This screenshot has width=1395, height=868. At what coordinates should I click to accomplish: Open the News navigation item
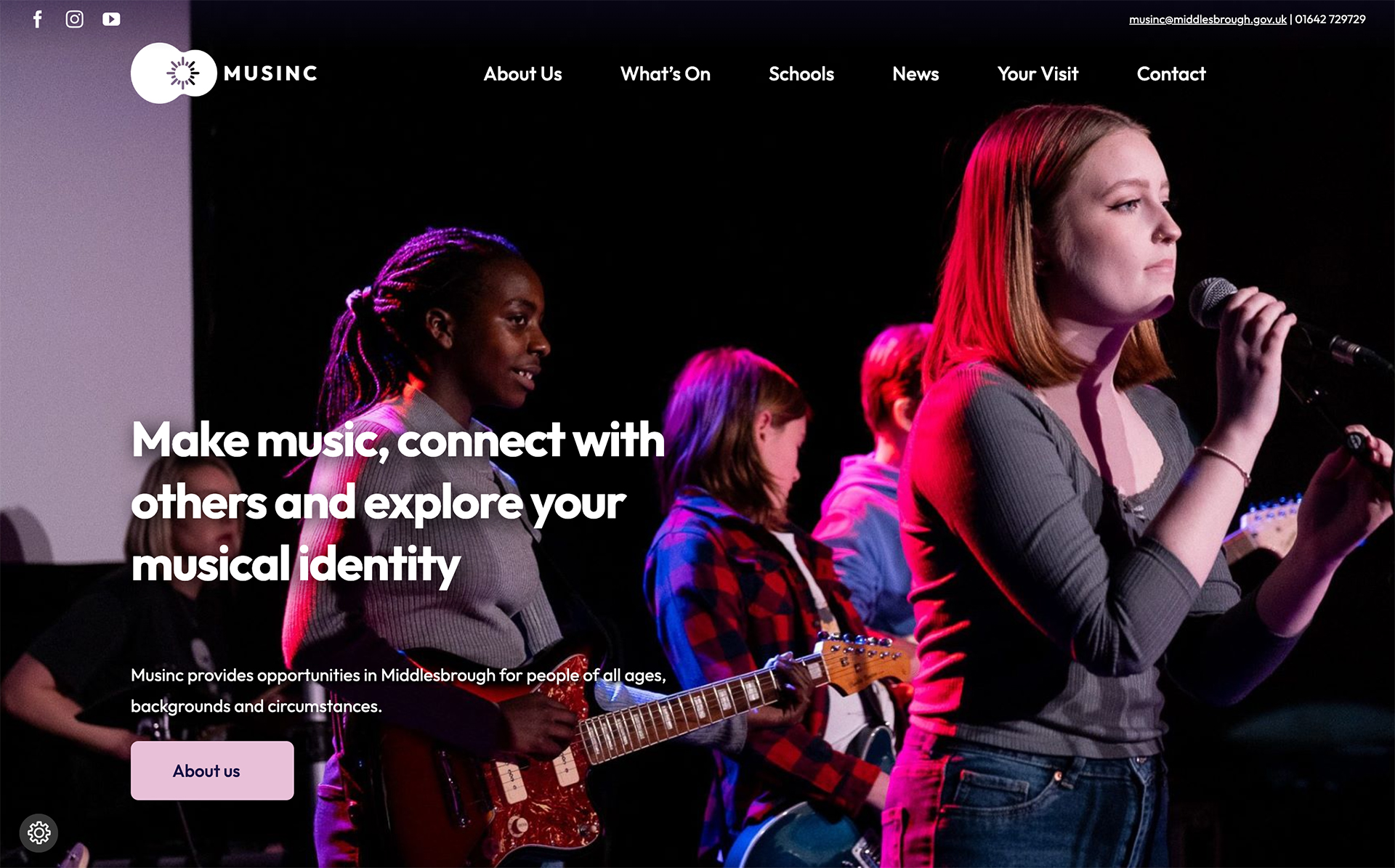coord(915,73)
